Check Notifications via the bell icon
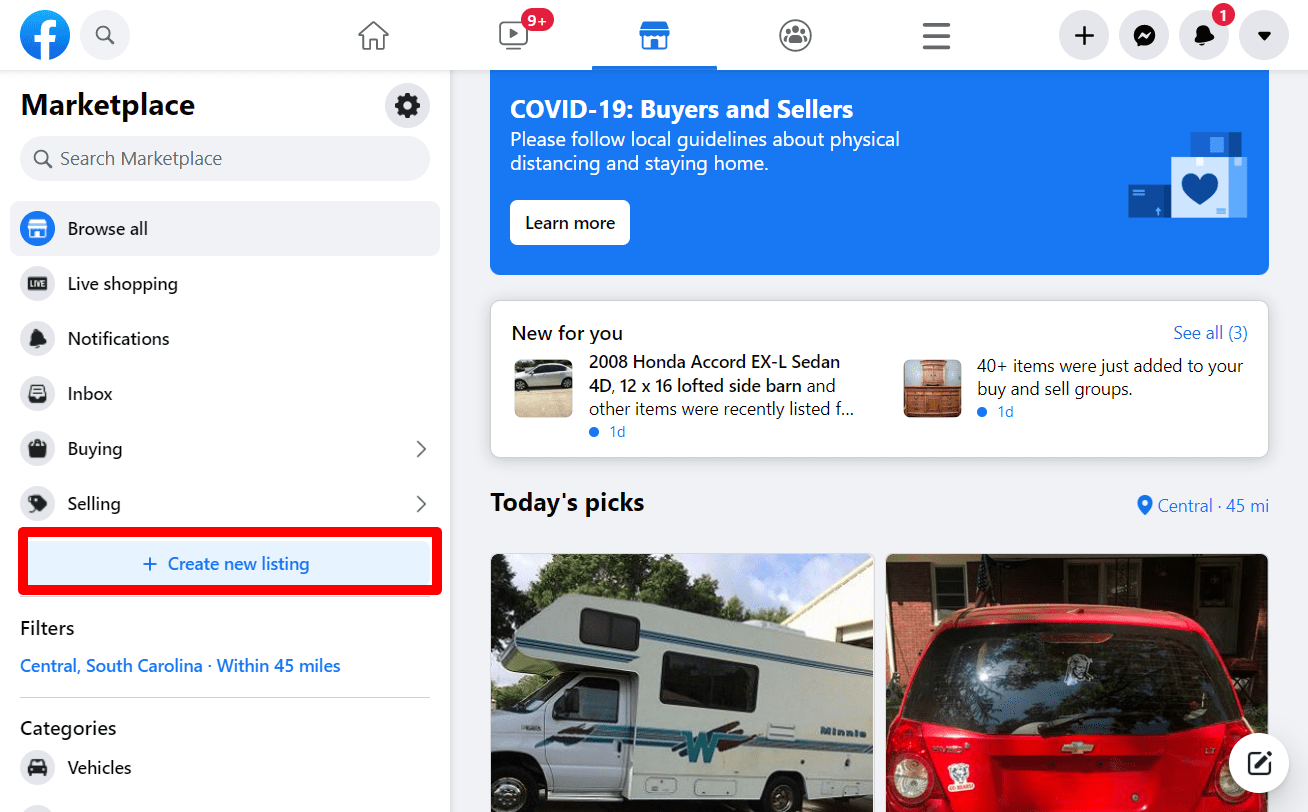This screenshot has width=1308, height=812. pos(1203,35)
